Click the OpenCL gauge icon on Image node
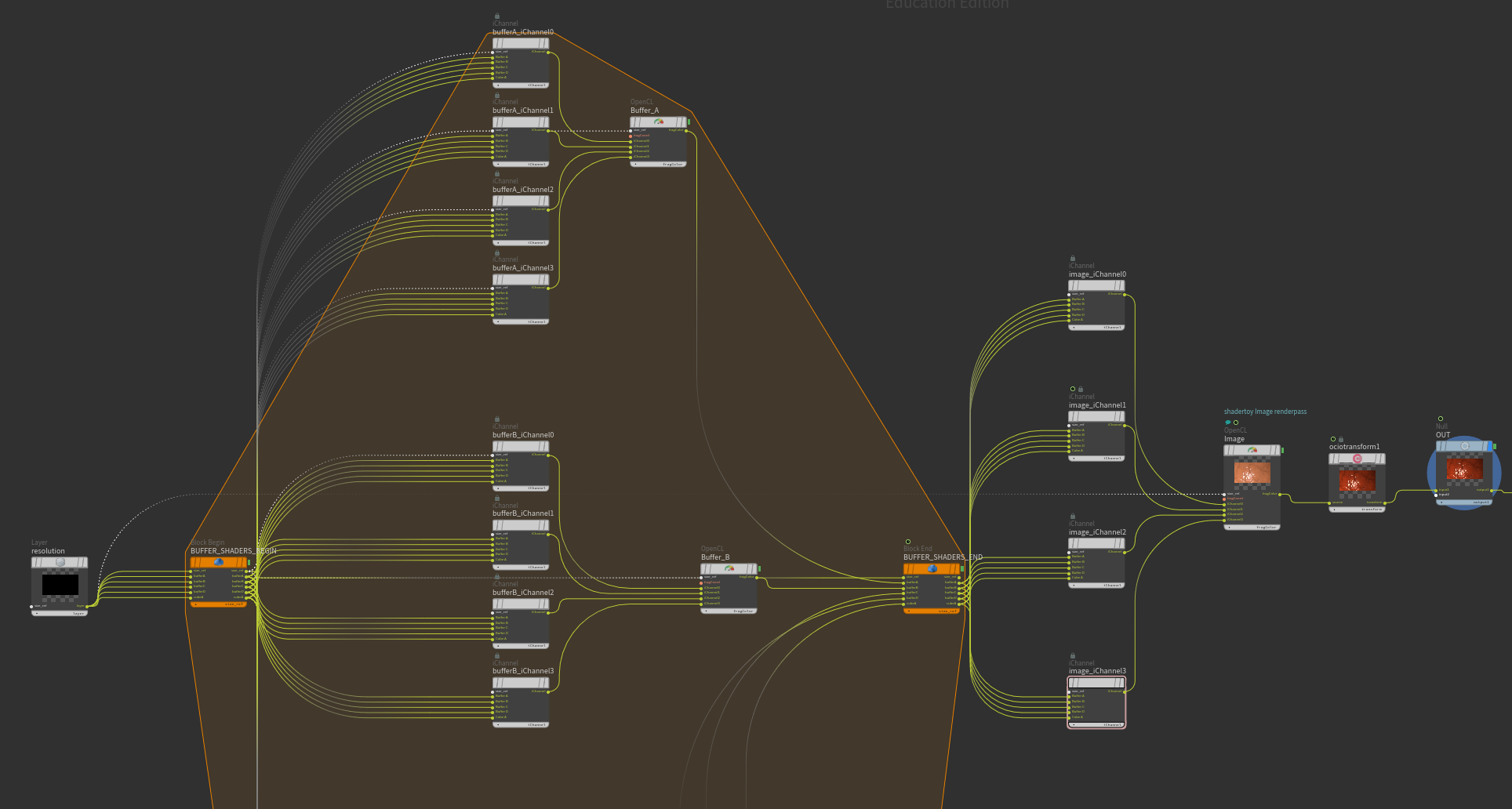Viewport: 1512px width, 809px height. point(1252,450)
